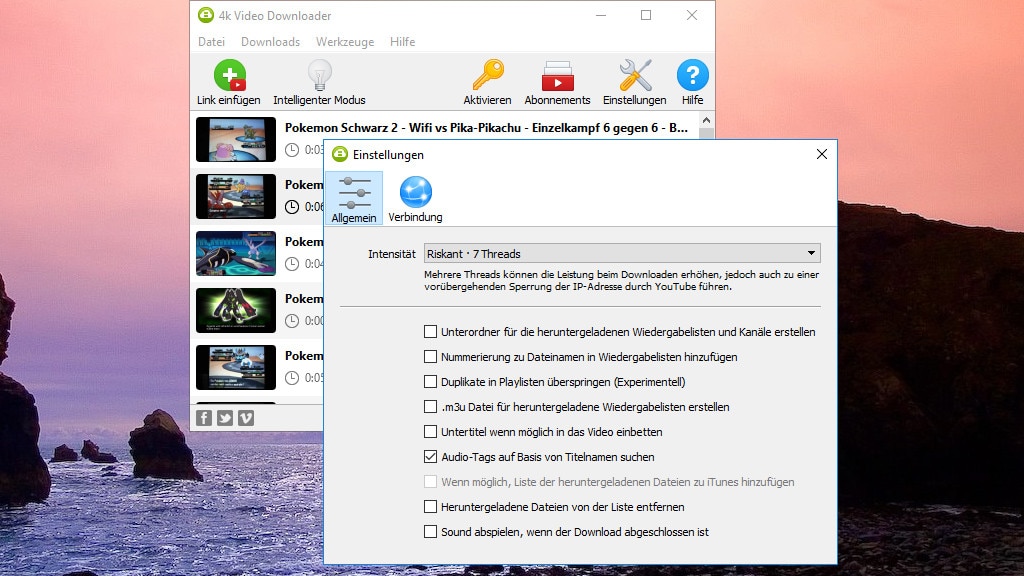Viewport: 1024px width, 576px height.
Task: Select the Allgemein settings tab
Action: click(x=353, y=199)
